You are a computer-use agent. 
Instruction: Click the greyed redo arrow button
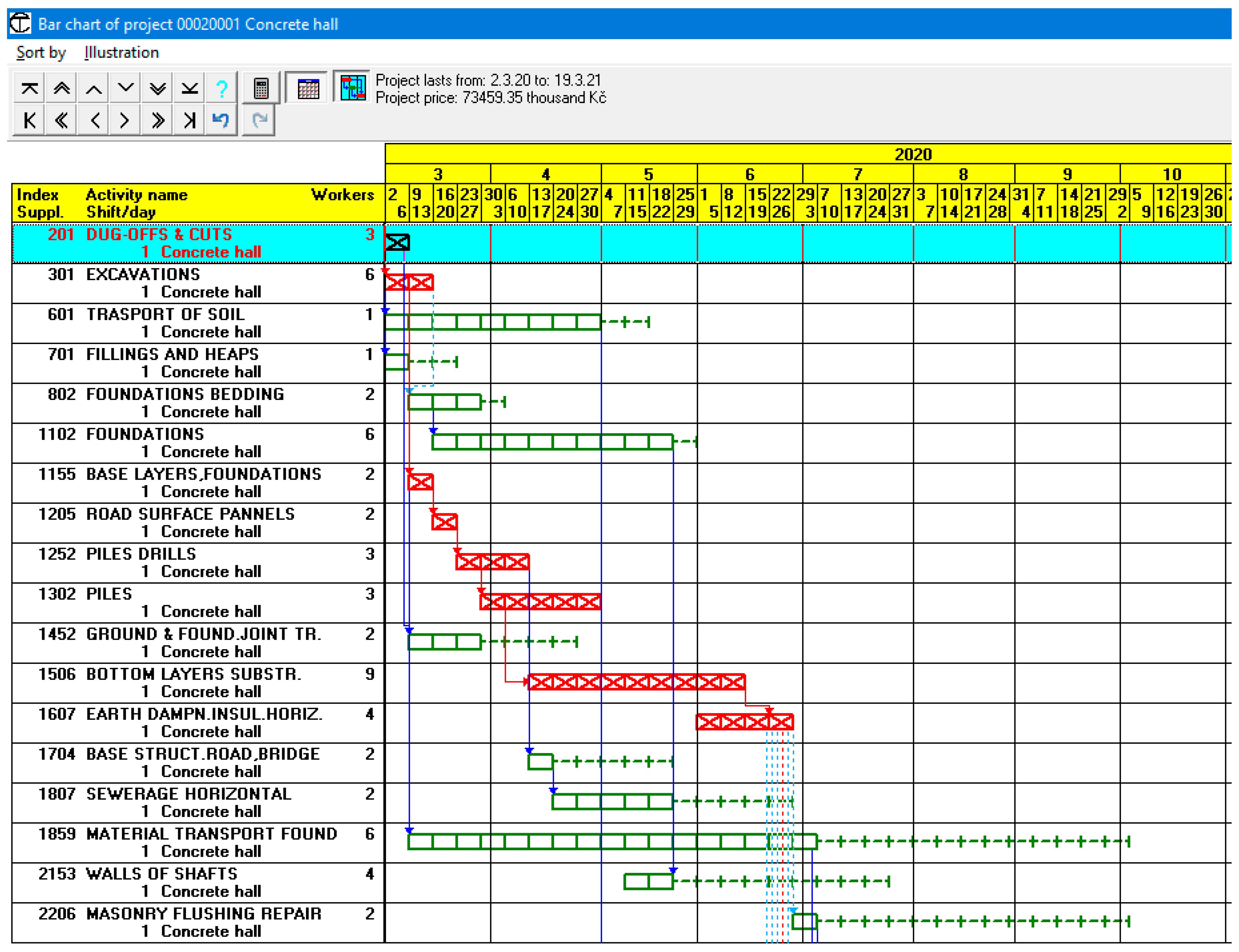tap(259, 120)
